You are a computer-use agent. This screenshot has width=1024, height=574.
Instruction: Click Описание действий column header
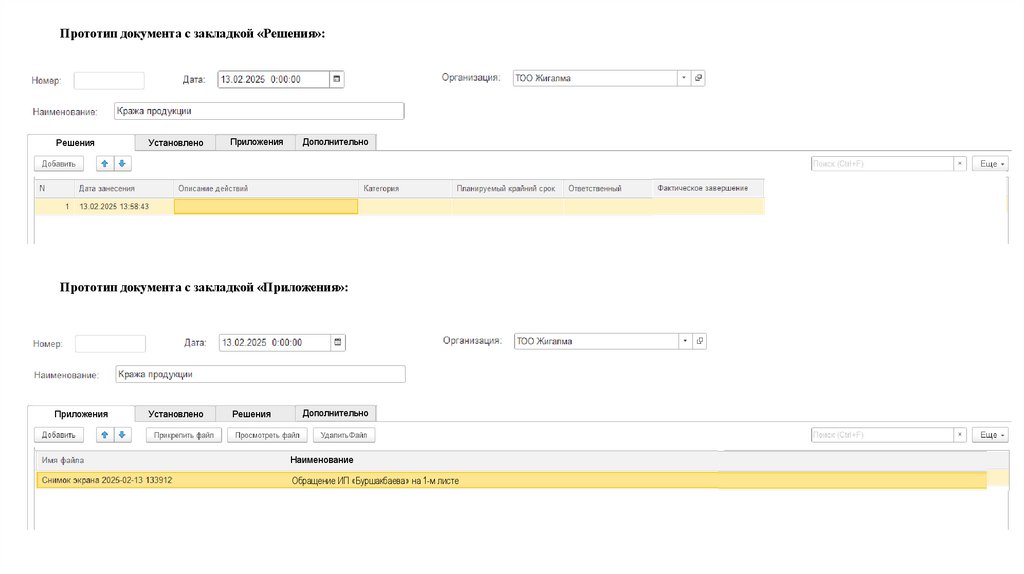(266, 188)
